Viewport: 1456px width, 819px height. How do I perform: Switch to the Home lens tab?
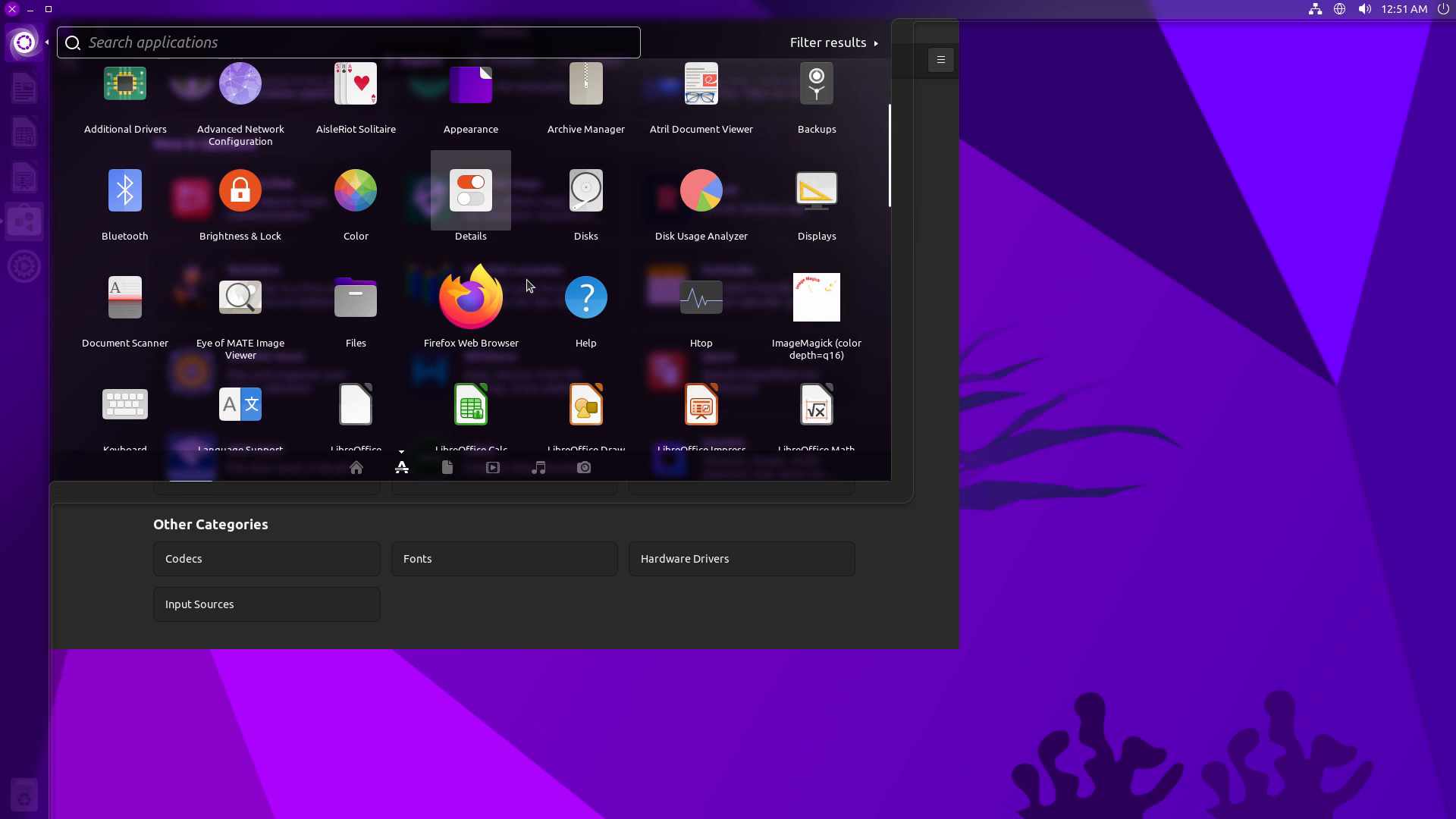(x=356, y=468)
